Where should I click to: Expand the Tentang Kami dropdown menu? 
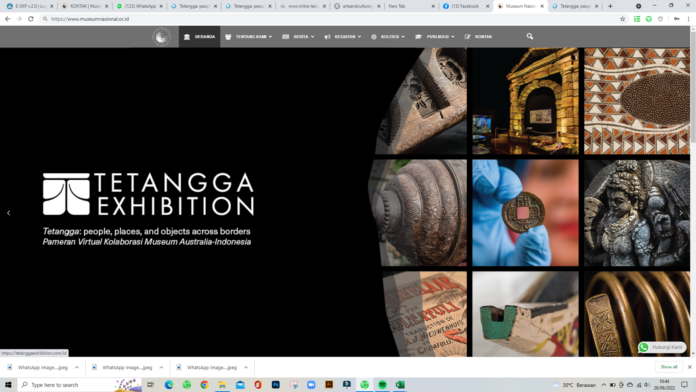pos(249,36)
